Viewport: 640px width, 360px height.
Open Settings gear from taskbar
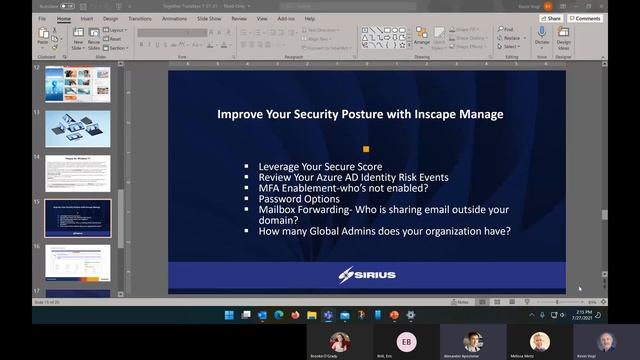coord(411,315)
